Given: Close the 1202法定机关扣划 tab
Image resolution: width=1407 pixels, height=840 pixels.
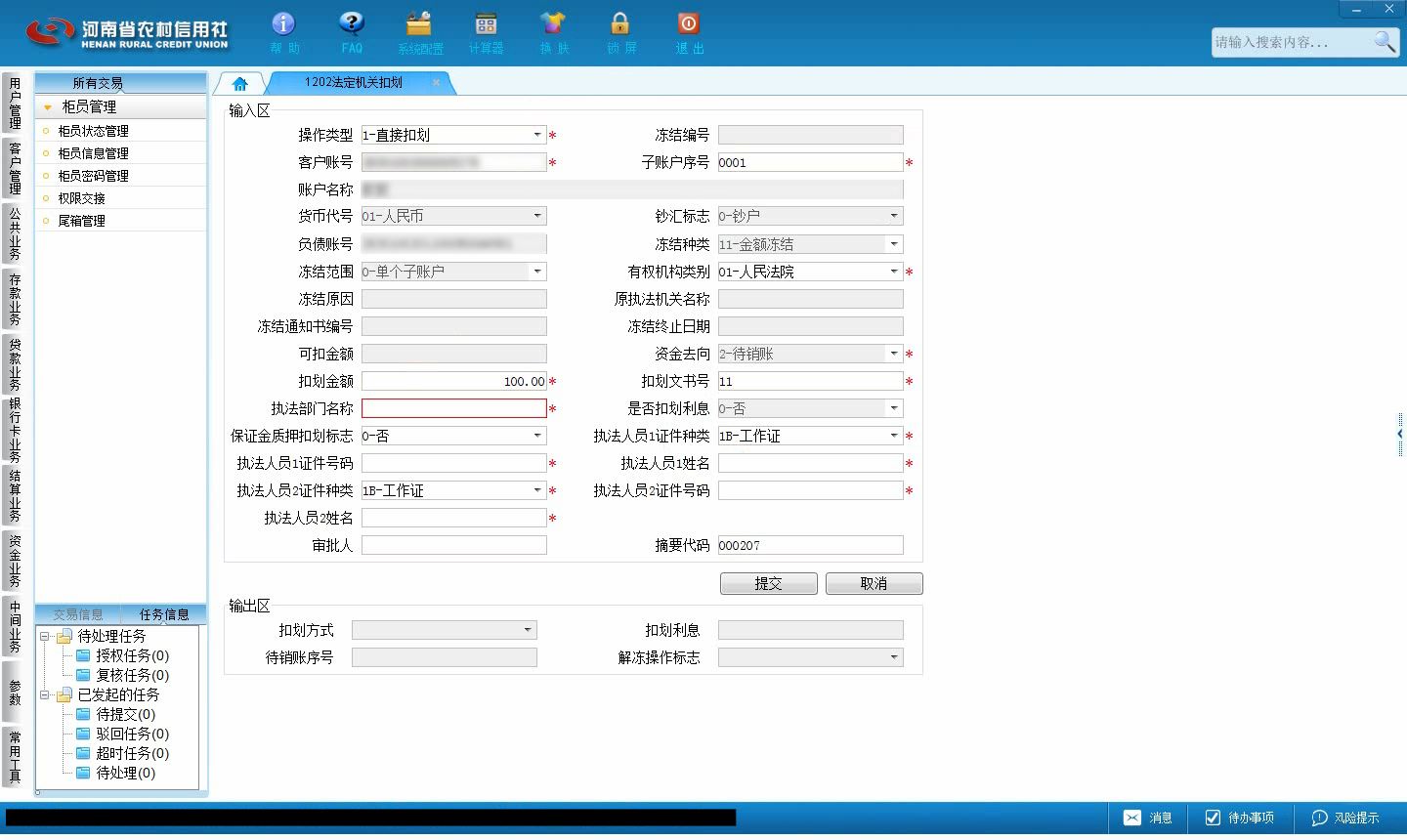Looking at the screenshot, I should pos(436,83).
